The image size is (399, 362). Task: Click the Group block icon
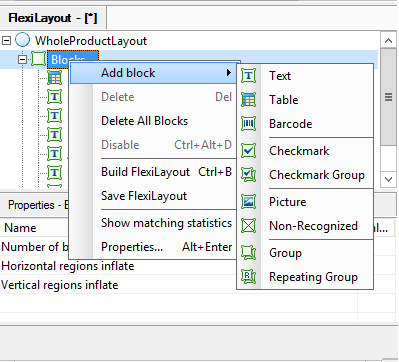(x=248, y=253)
